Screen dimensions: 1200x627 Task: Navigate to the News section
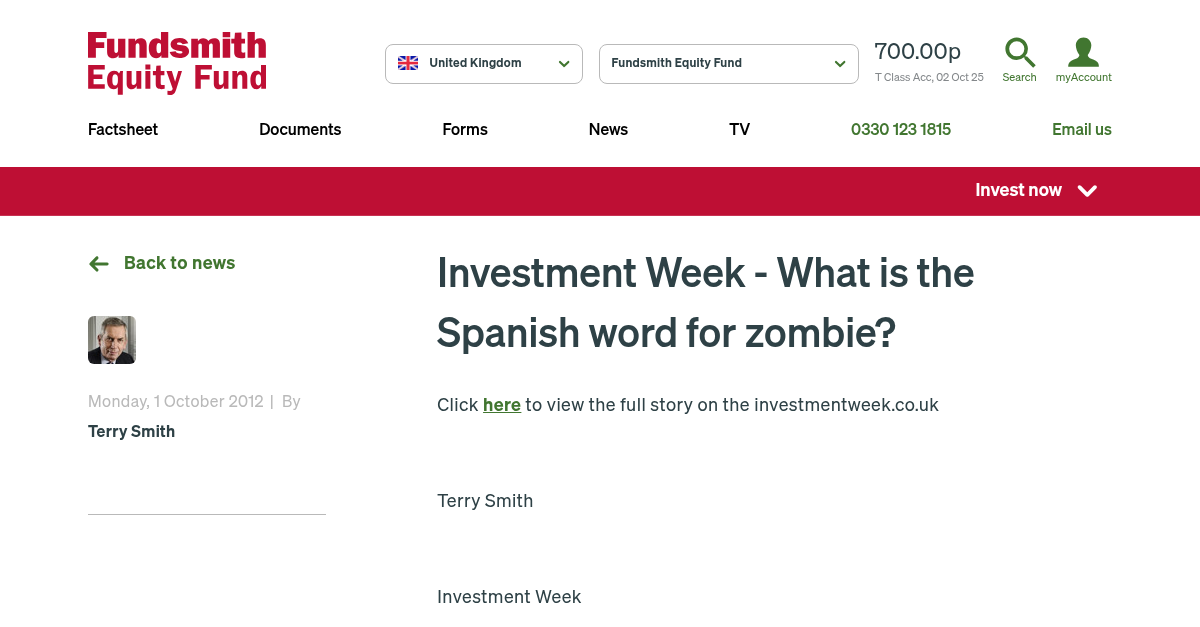608,129
